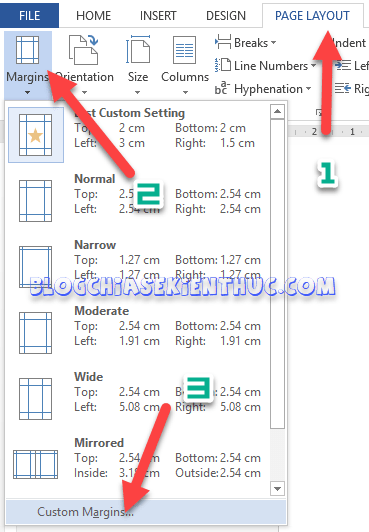Click the margins list scroll-down arrow
The image size is (369, 532).
(277, 489)
